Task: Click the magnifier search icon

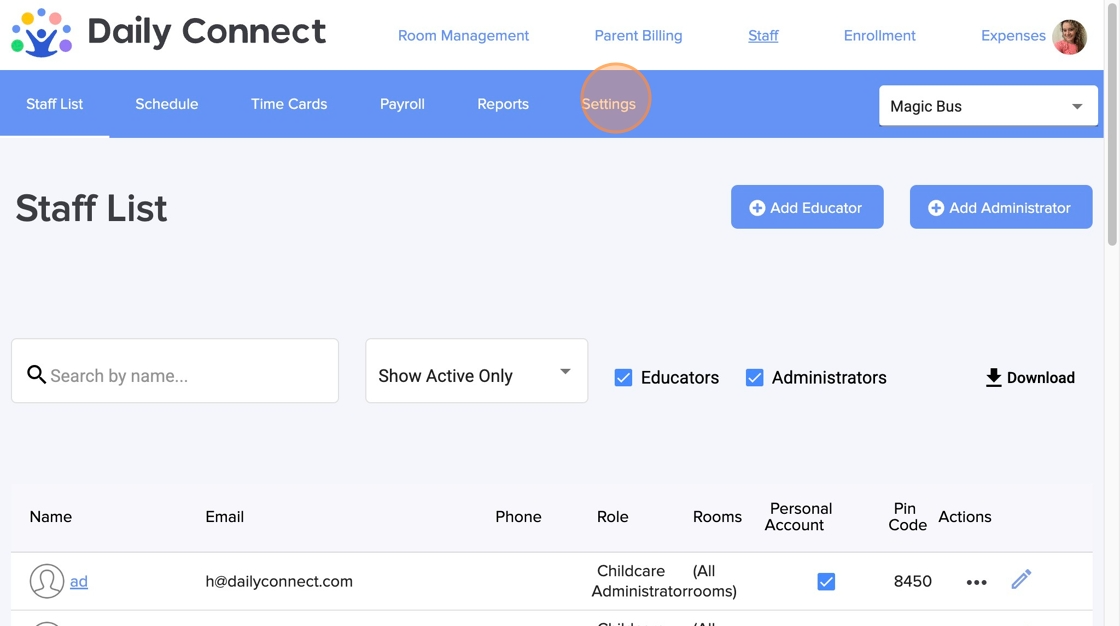Action: [x=36, y=374]
